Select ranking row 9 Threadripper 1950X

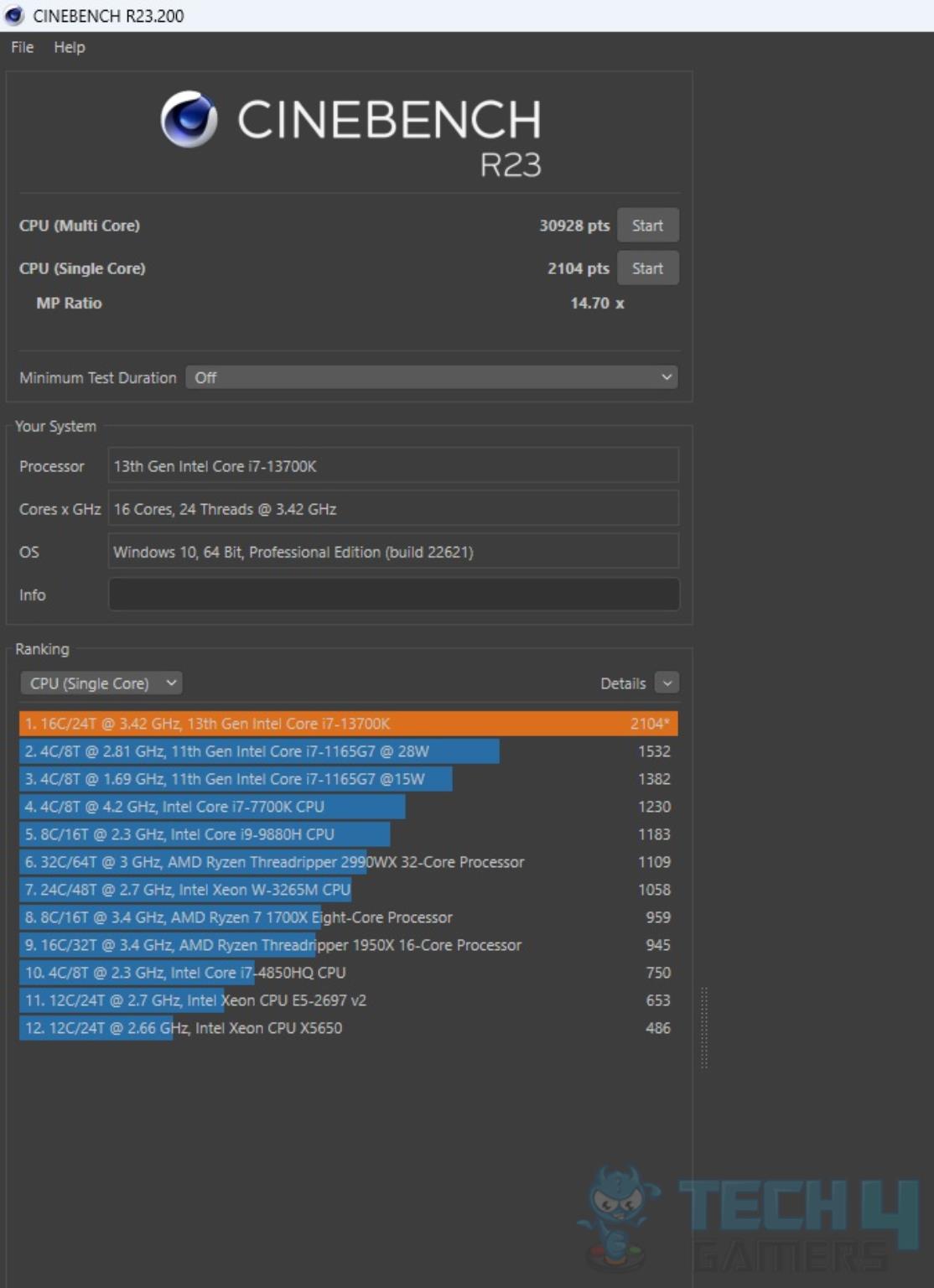coord(348,945)
